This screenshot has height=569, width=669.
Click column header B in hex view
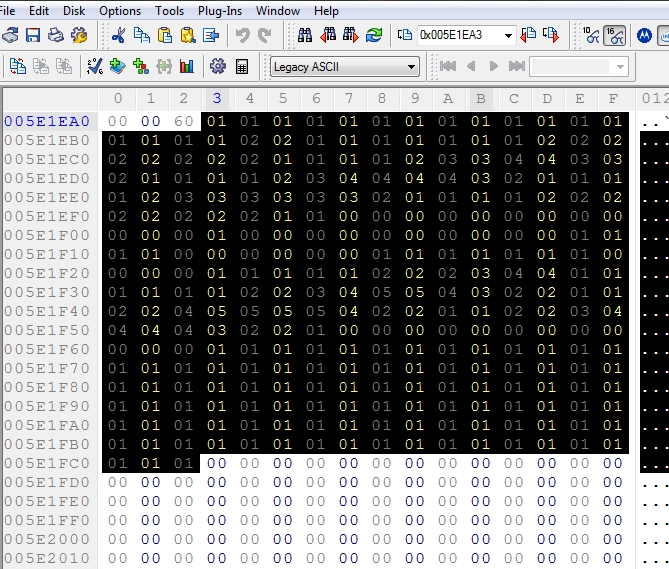tap(480, 98)
